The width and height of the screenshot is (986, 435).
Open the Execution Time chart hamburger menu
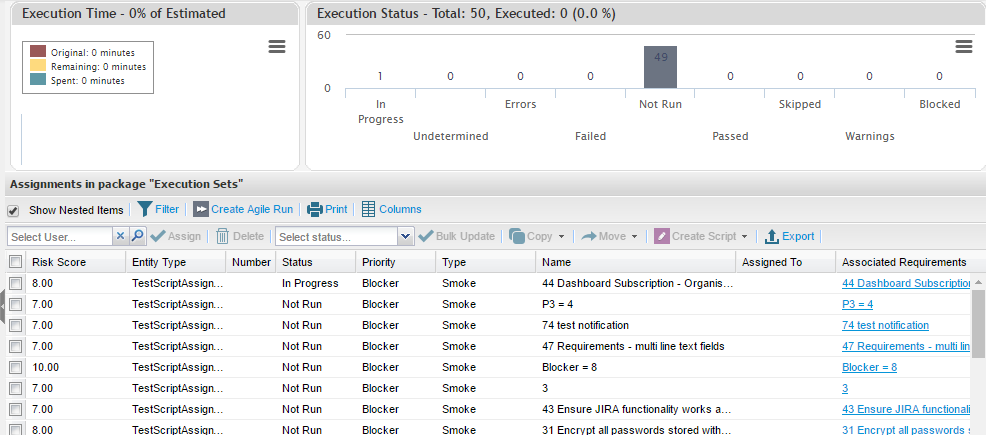point(278,47)
